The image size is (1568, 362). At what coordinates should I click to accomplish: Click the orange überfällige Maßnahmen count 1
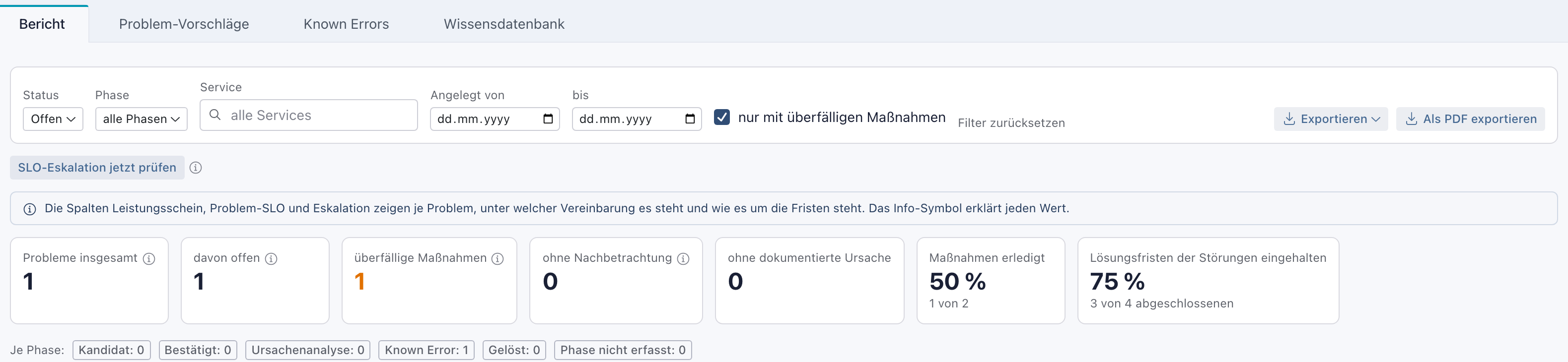coord(360,281)
